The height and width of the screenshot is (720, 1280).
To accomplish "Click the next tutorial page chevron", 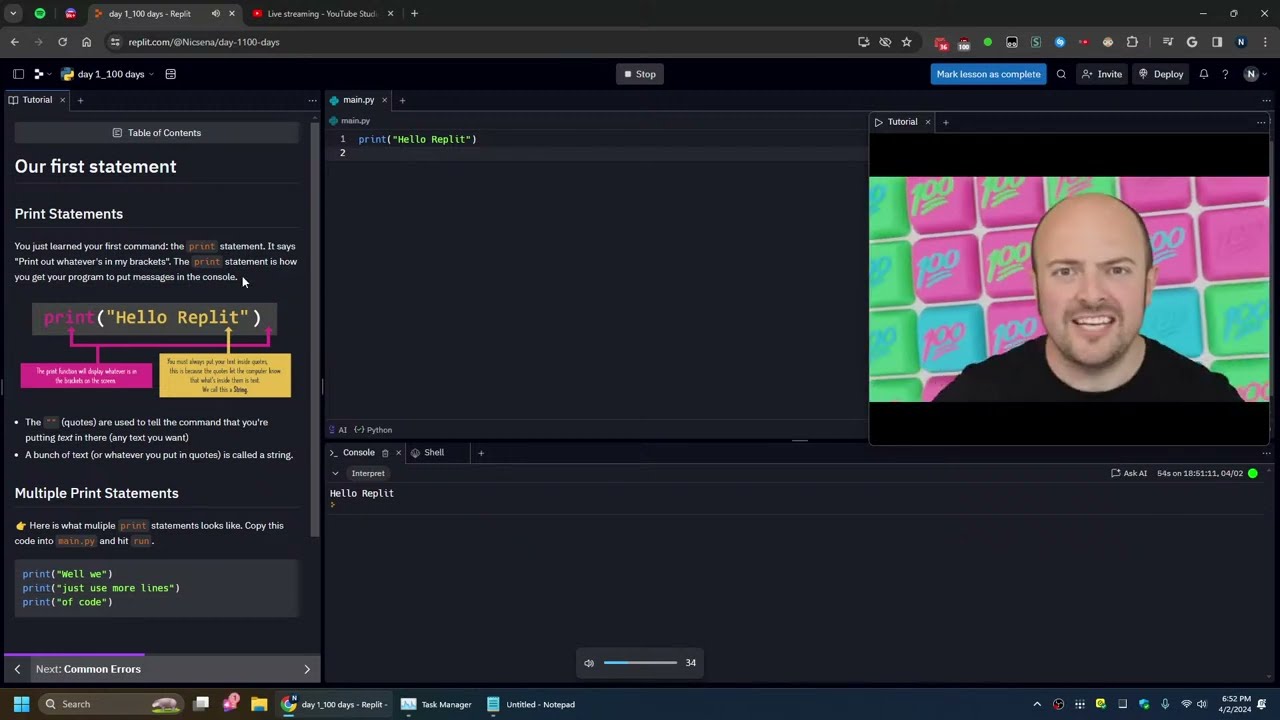I will 307,669.
